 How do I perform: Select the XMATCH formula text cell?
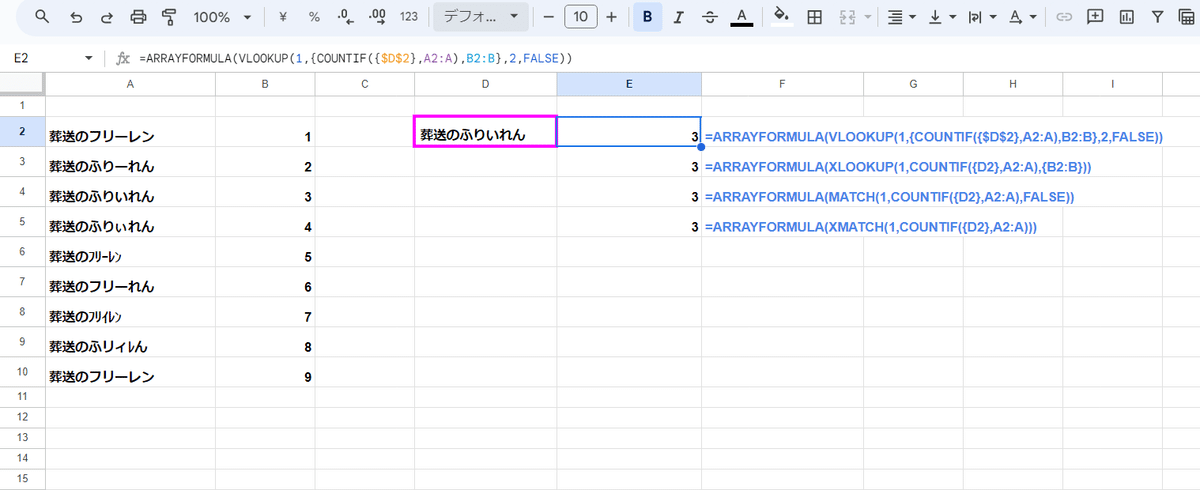tap(871, 227)
